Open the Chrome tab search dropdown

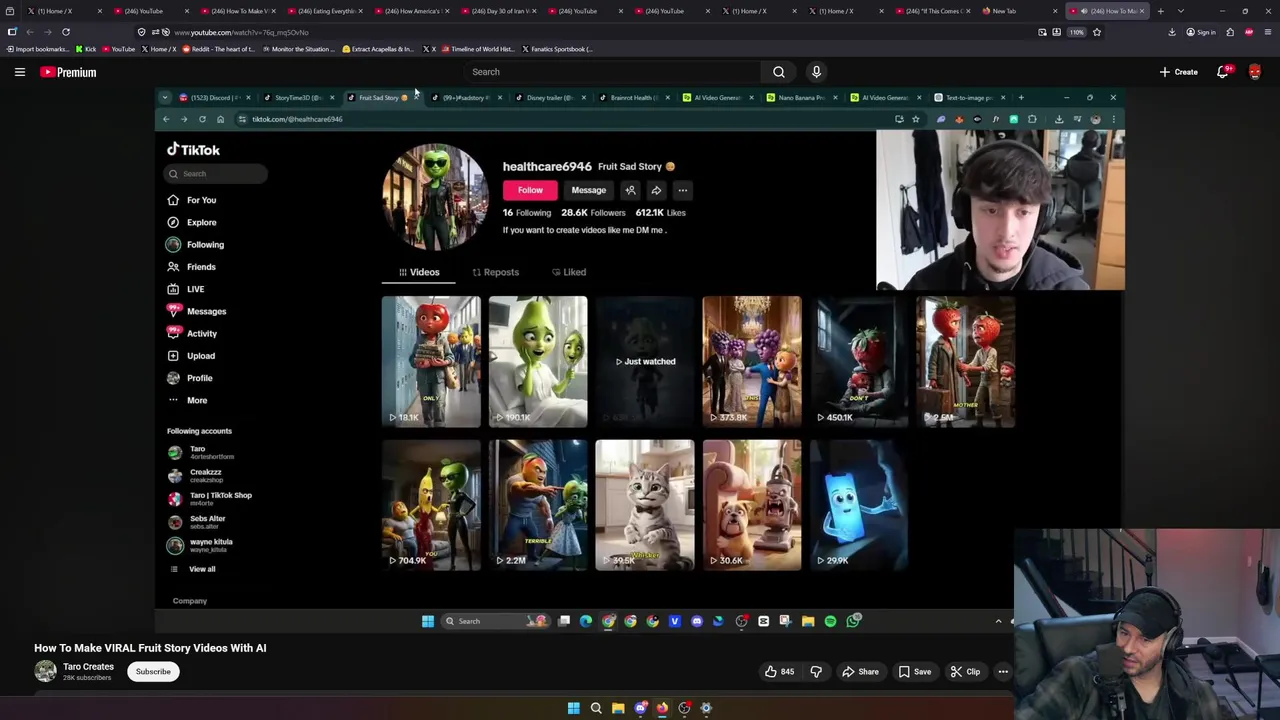[165, 97]
